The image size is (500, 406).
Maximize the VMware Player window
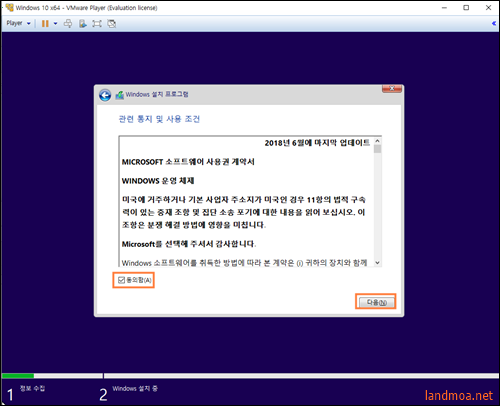click(x=466, y=8)
